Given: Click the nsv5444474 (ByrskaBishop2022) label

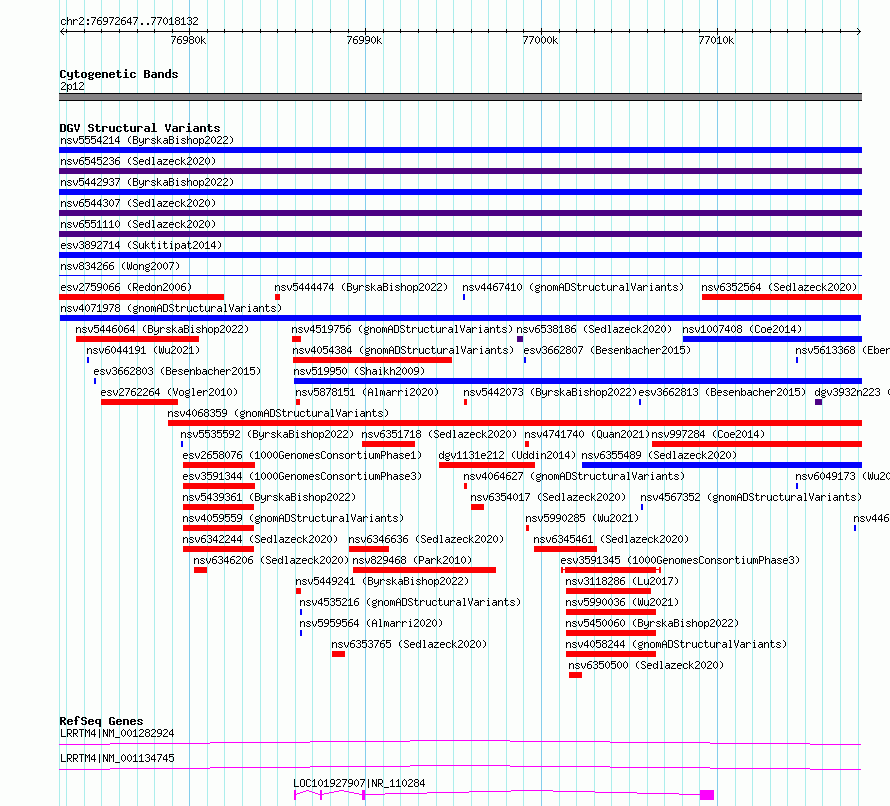Looking at the screenshot, I should click(x=361, y=287).
